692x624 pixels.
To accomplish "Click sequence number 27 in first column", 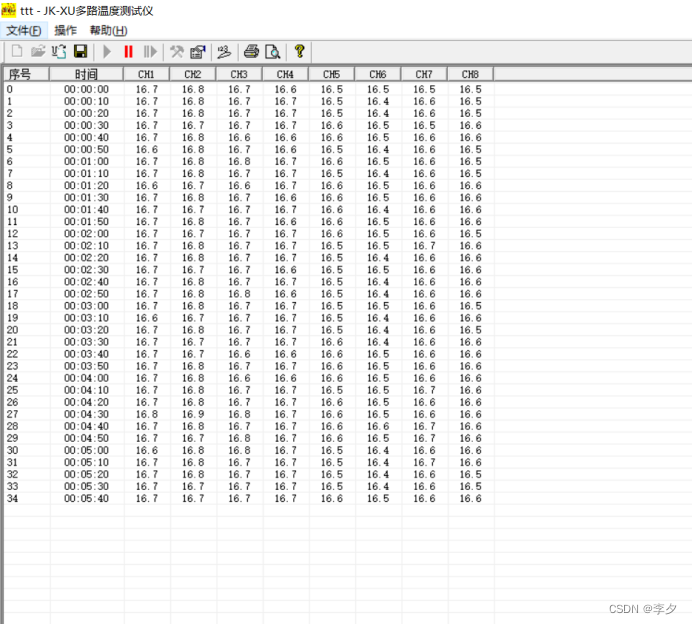I will 12,414.
